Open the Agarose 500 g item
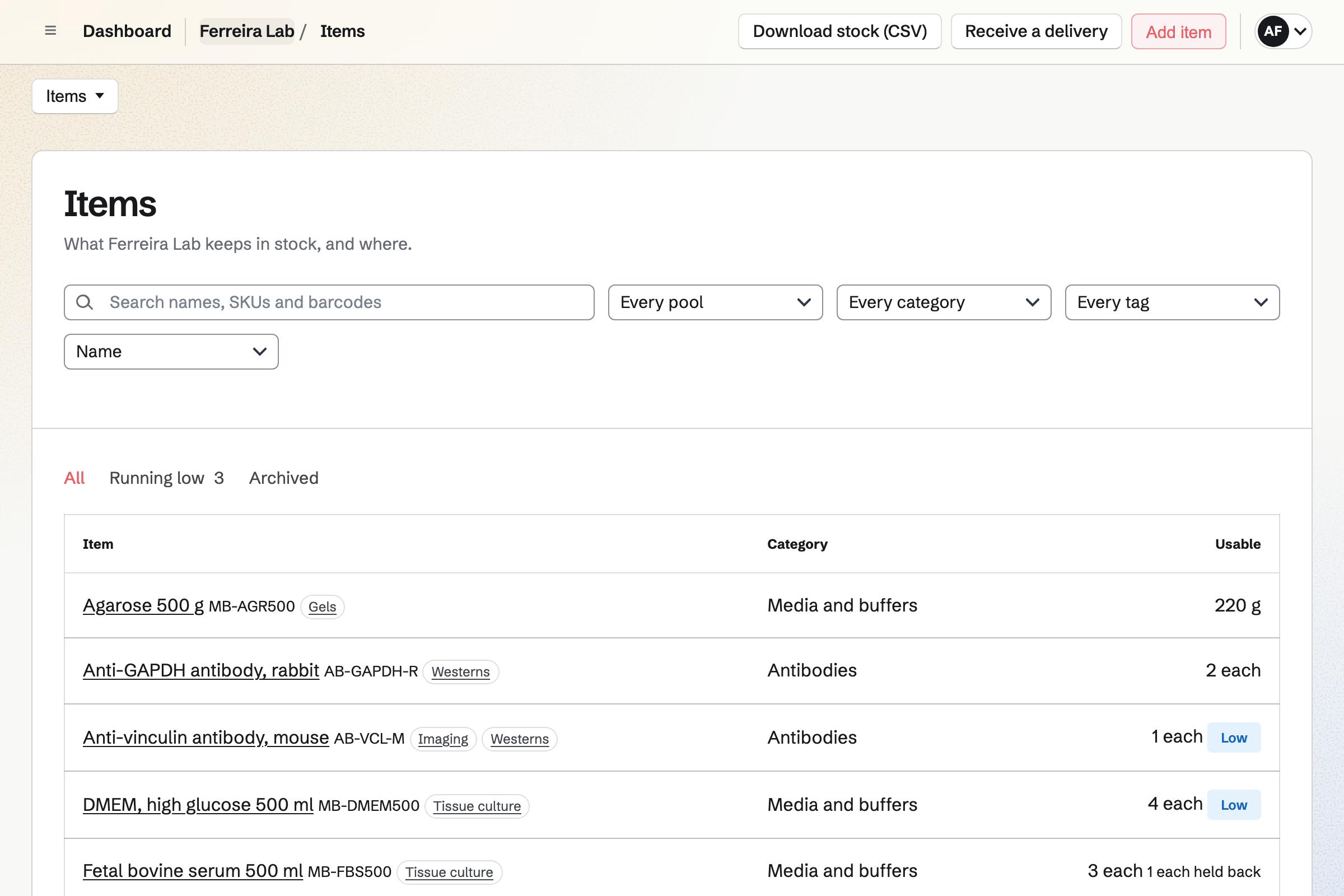 pyautogui.click(x=143, y=605)
